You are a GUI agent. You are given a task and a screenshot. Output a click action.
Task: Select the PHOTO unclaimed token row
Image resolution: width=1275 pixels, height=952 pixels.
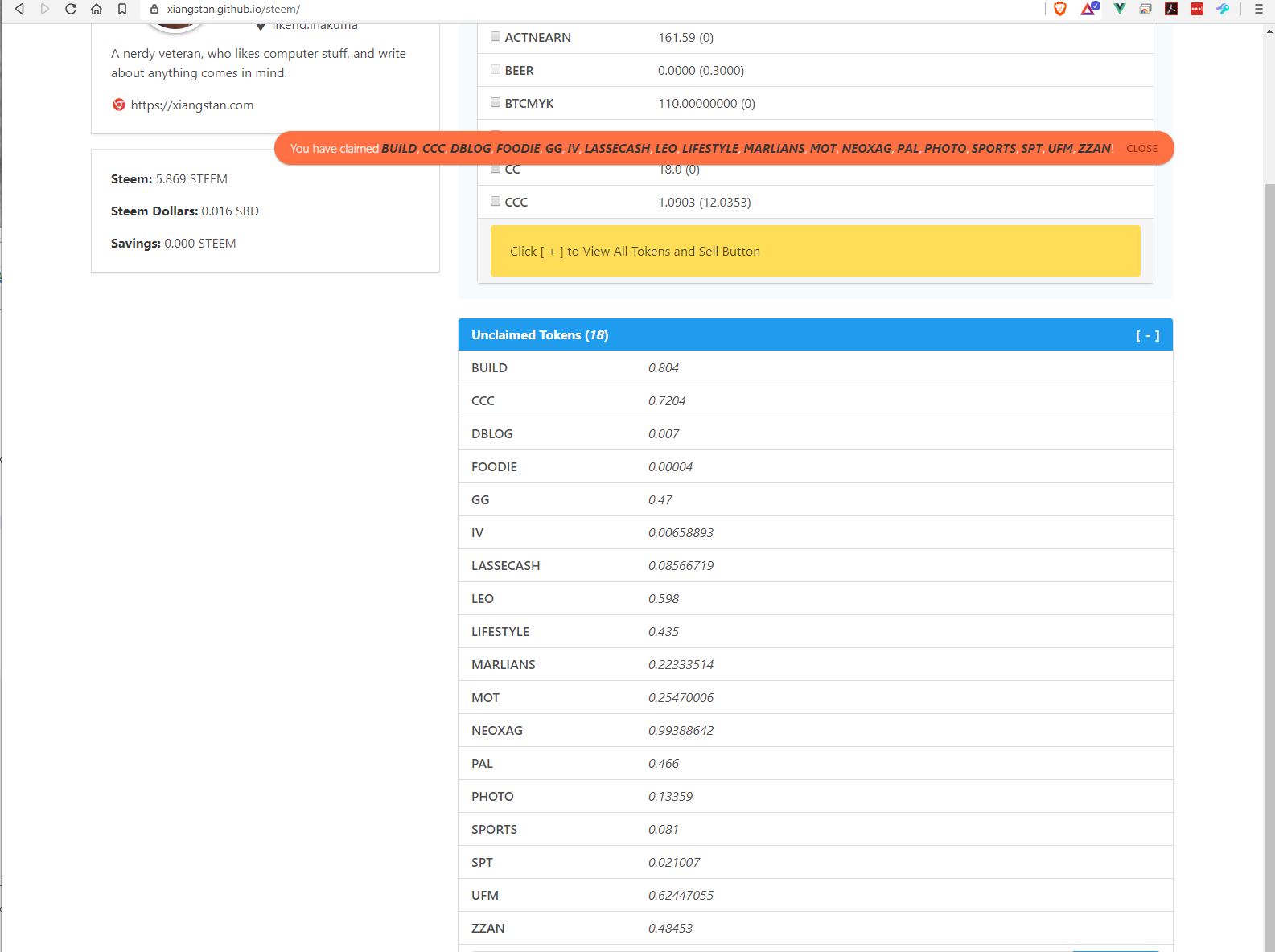tap(815, 796)
